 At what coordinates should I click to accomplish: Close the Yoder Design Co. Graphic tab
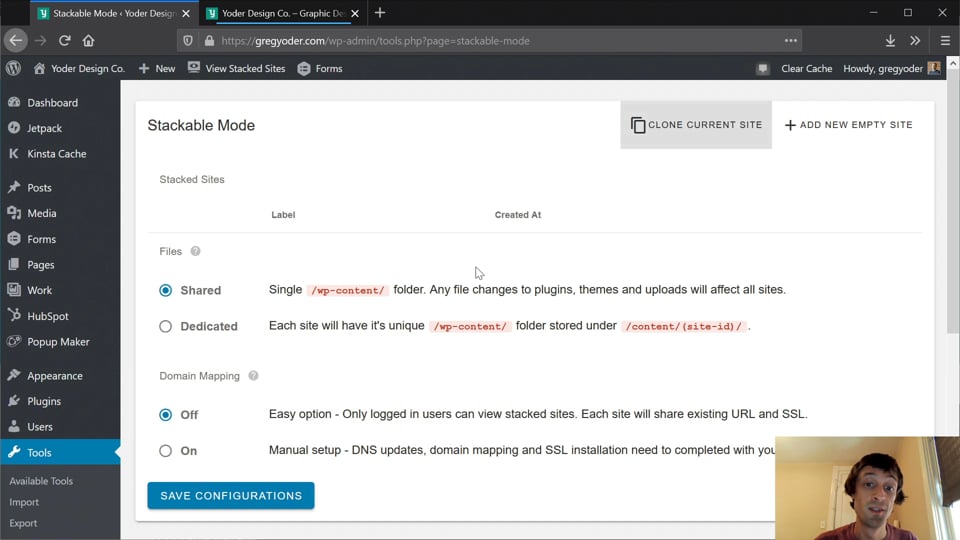355,13
